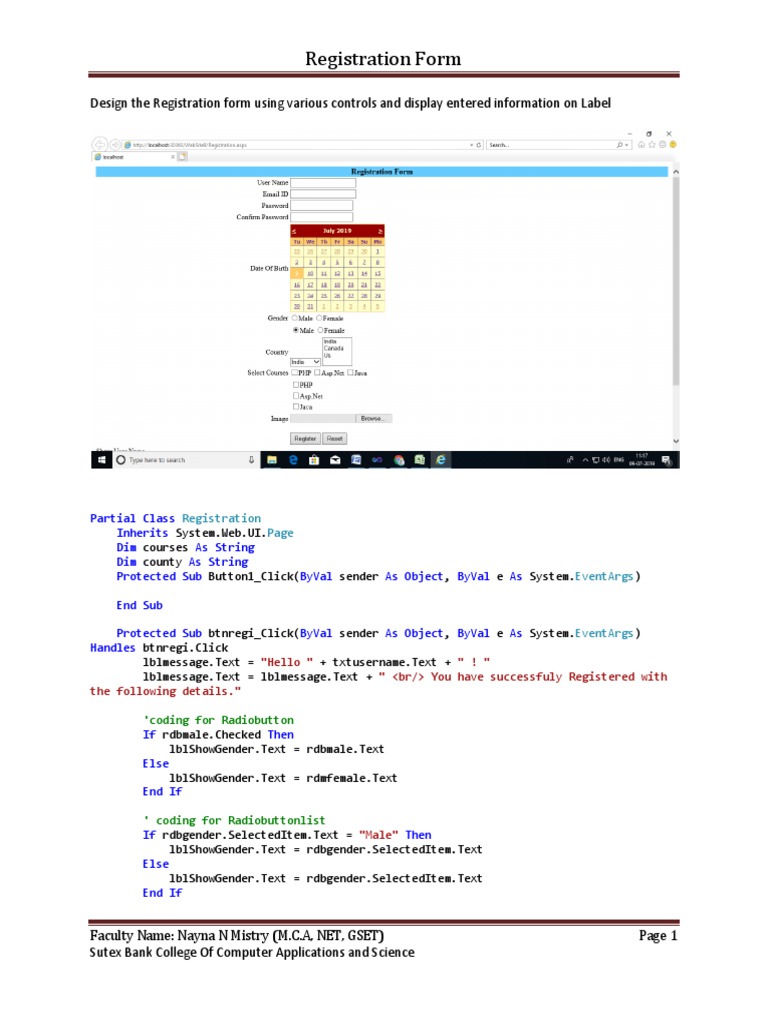This screenshot has height=1024, width=768.
Task: Open the Mail icon in taskbar
Action: (x=335, y=460)
